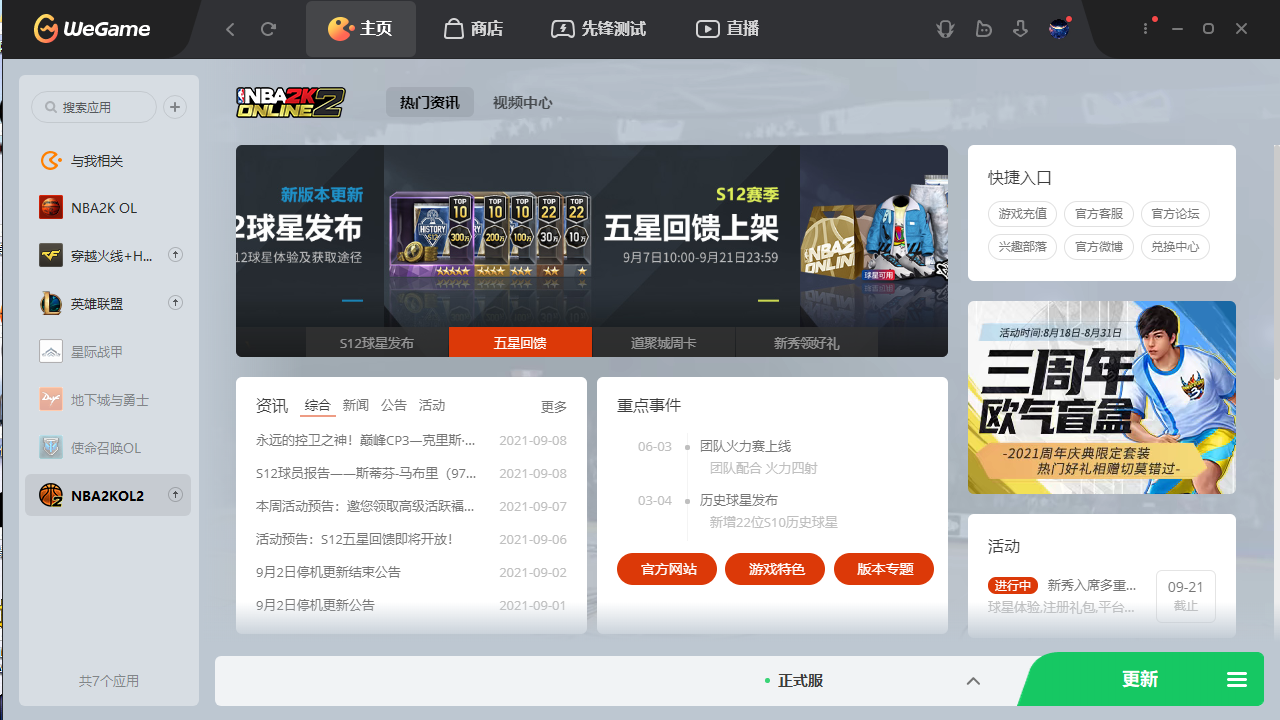Select NBA2K OL in the app list

click(x=108, y=208)
